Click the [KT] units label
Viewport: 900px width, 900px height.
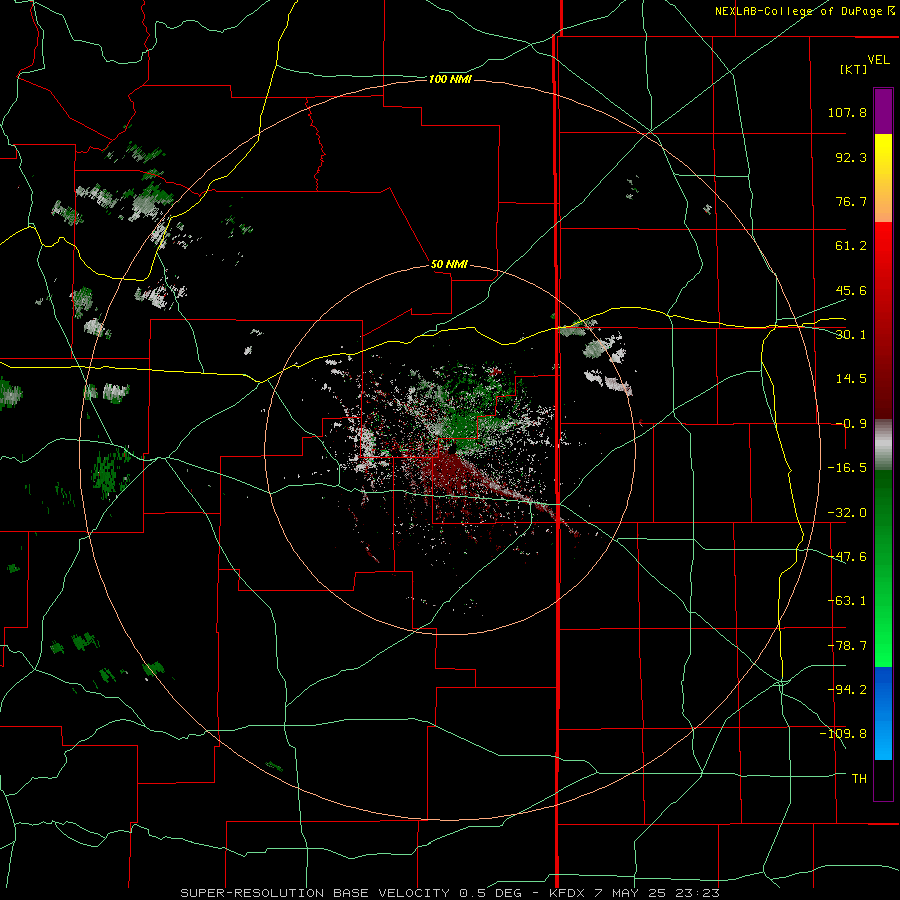tap(854, 69)
